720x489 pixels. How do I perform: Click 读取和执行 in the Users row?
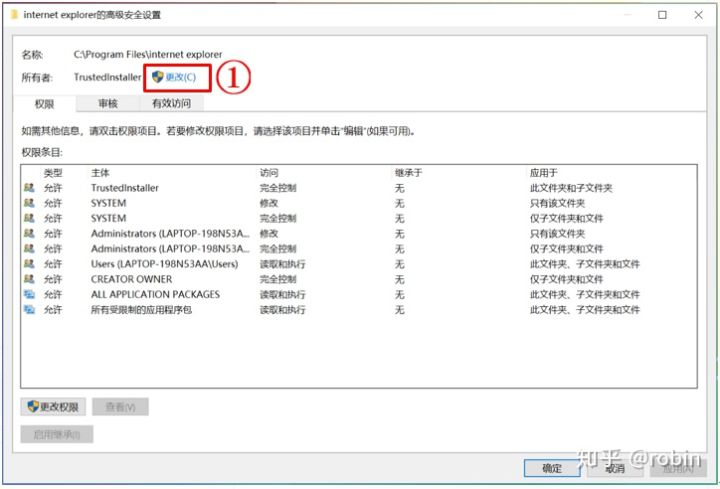click(x=282, y=264)
